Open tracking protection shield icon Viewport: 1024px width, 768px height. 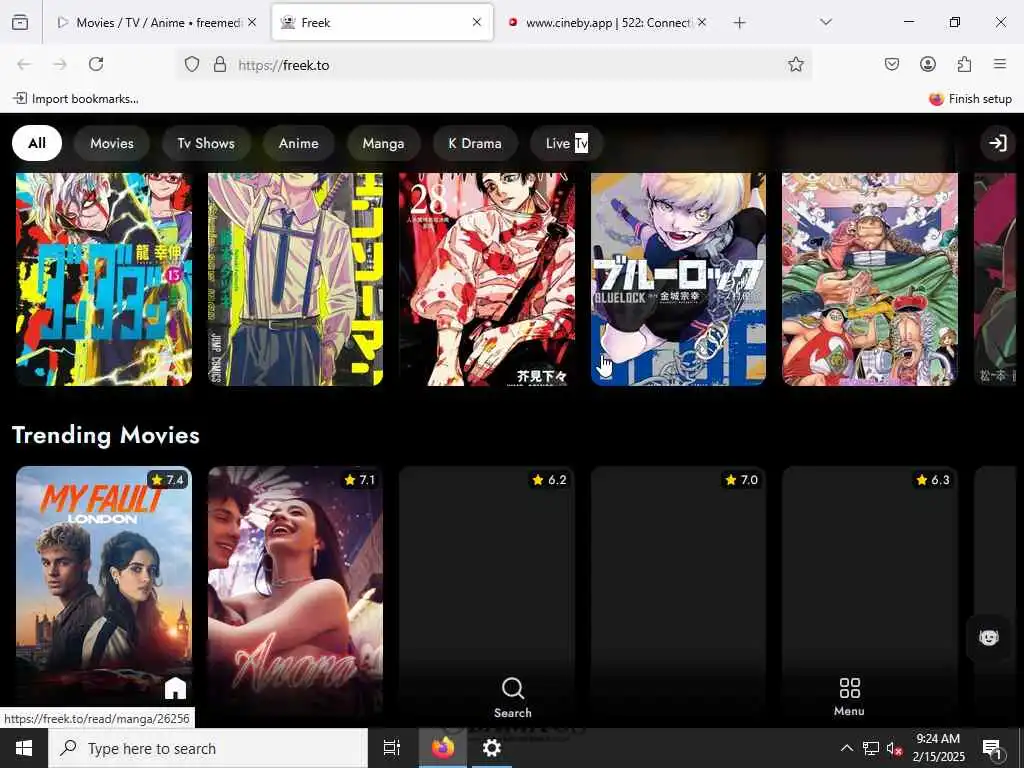191,64
